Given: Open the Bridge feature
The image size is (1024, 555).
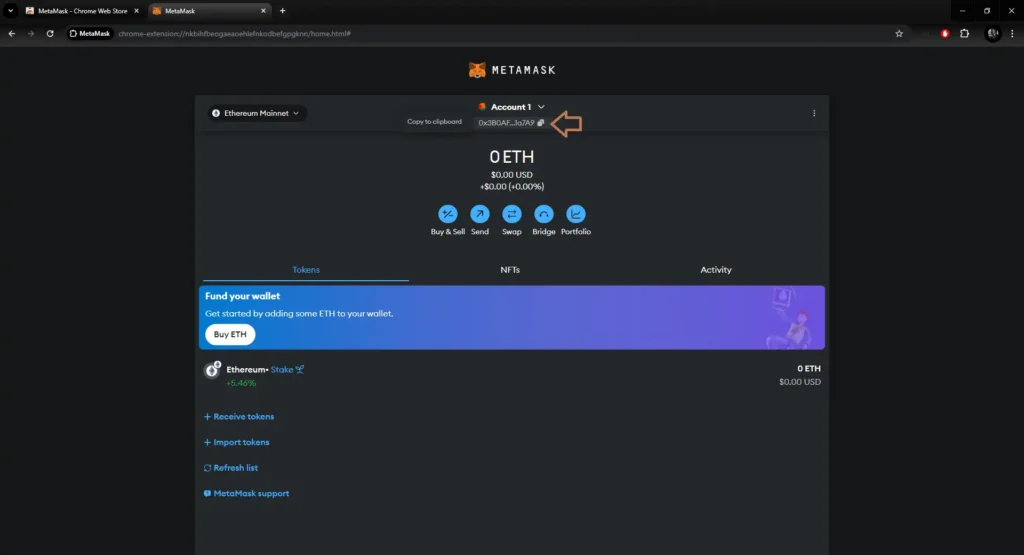Looking at the screenshot, I should (x=543, y=214).
